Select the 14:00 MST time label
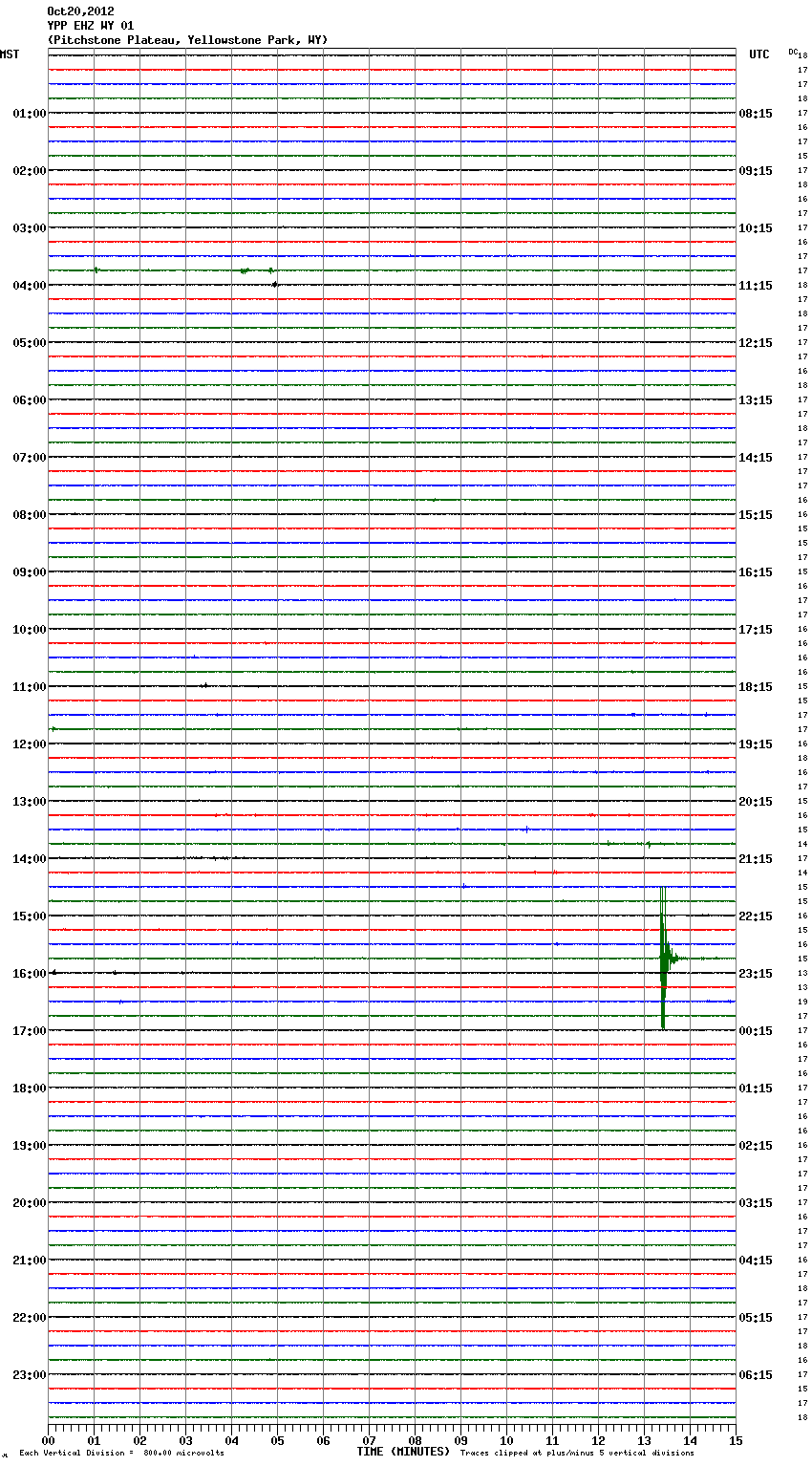This screenshot has height=1466, width=812. point(30,859)
